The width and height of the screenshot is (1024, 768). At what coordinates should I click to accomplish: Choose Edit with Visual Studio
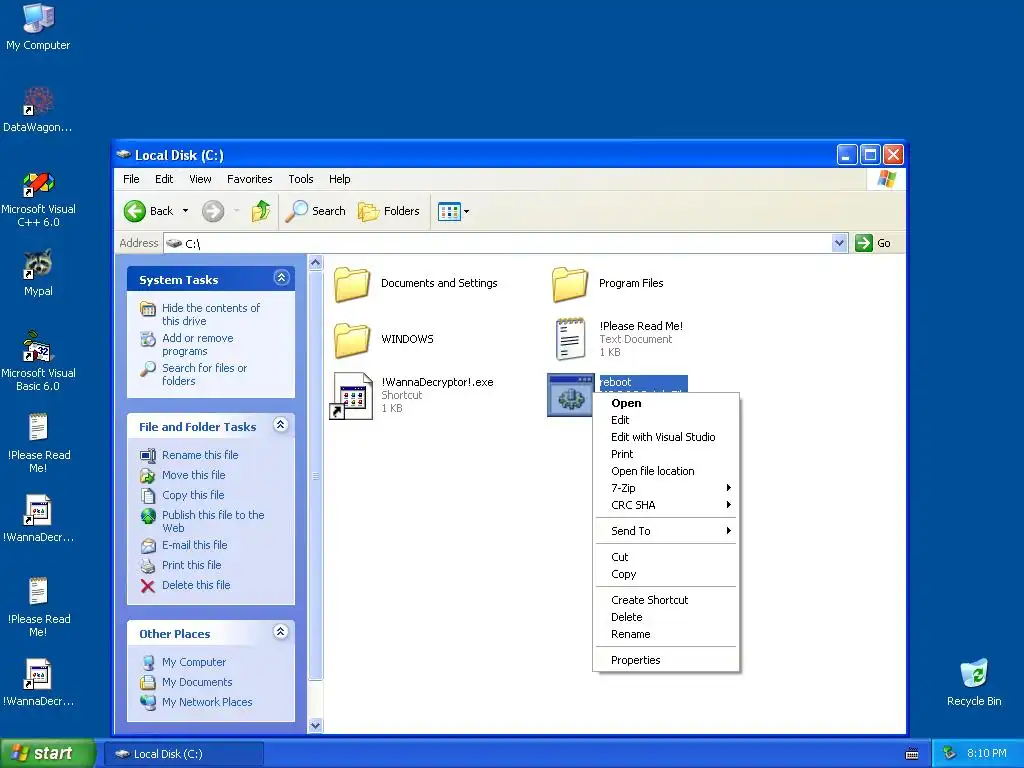click(666, 437)
